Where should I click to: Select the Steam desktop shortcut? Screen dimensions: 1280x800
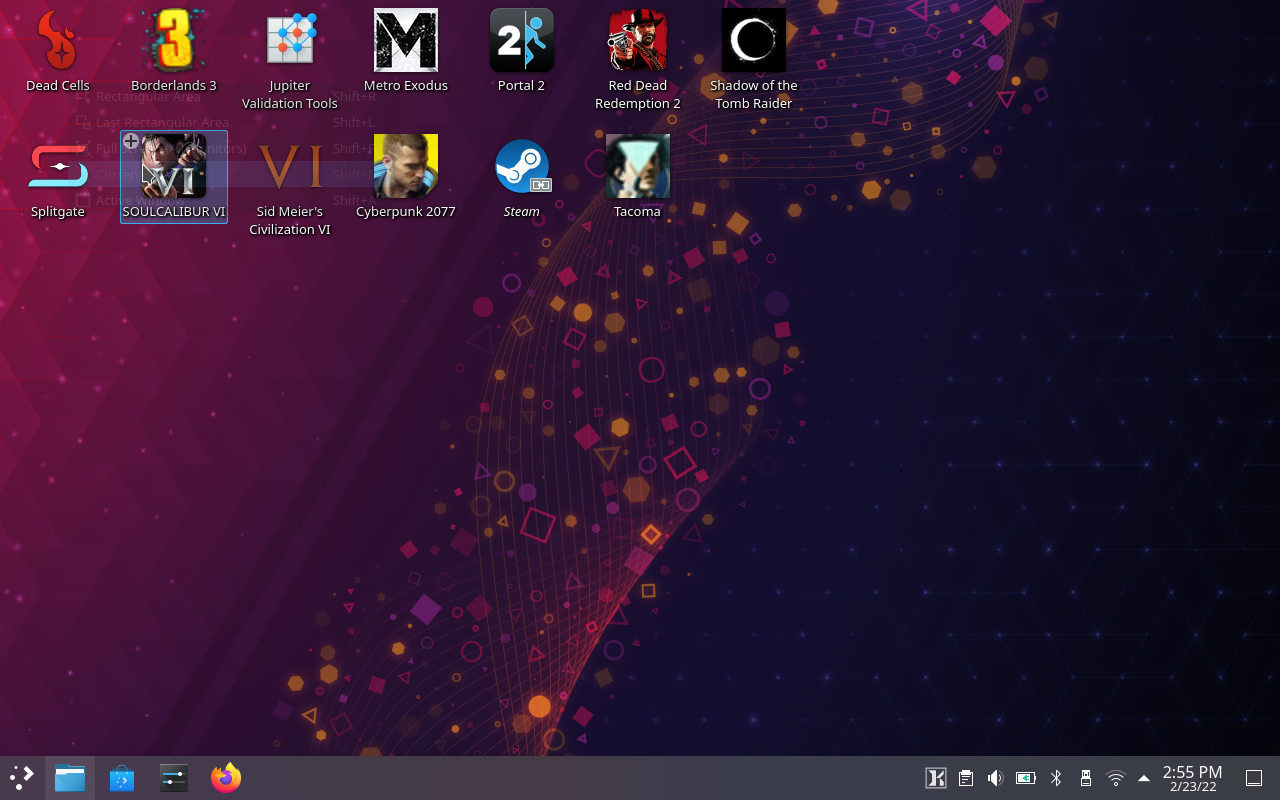click(x=522, y=167)
